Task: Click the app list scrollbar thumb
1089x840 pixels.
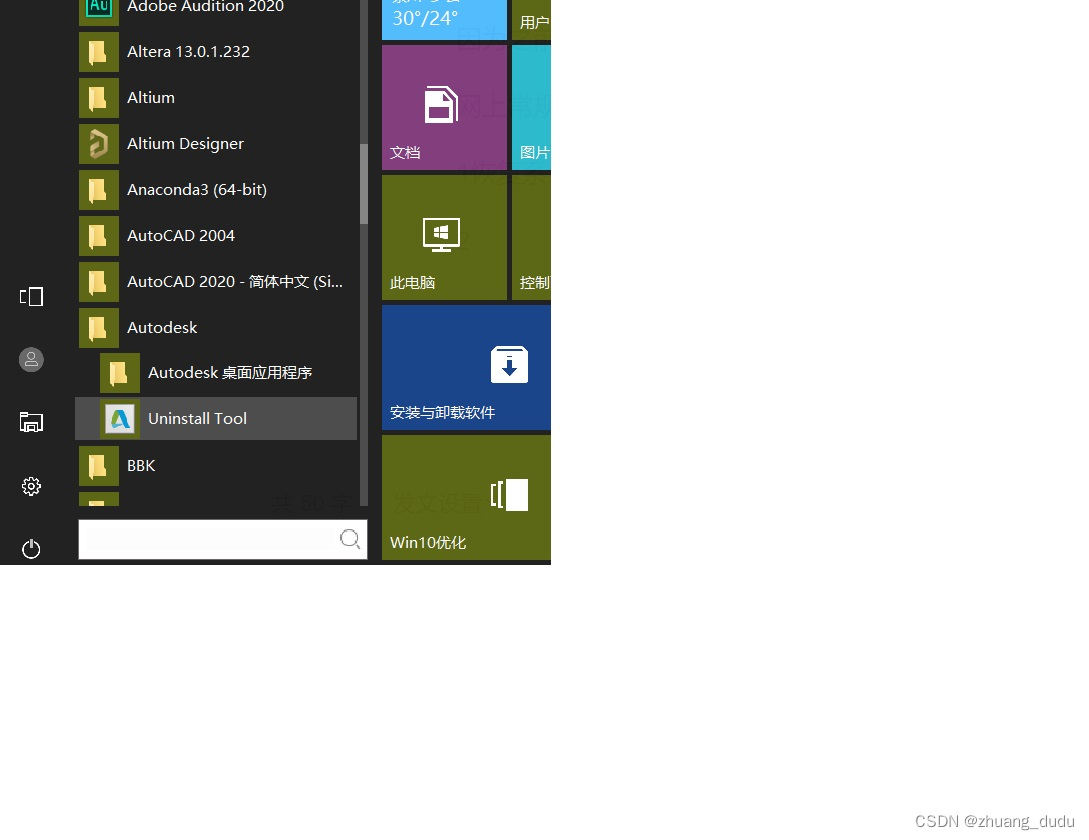Action: coord(364,184)
